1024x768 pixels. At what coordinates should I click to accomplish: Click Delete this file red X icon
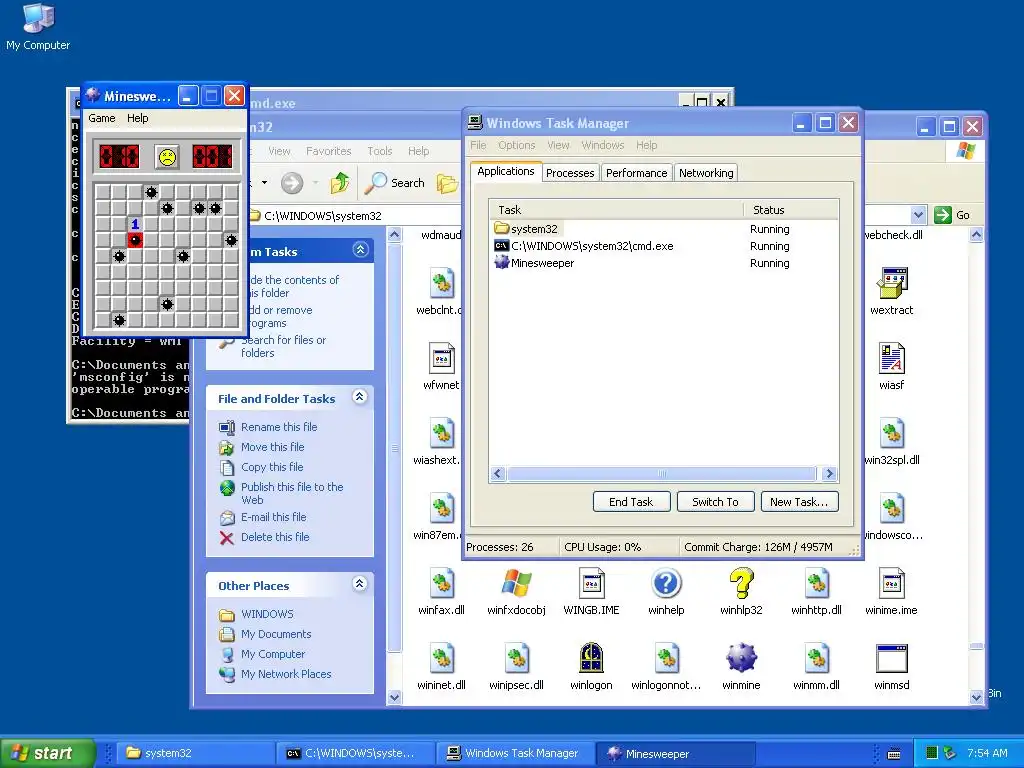point(227,537)
